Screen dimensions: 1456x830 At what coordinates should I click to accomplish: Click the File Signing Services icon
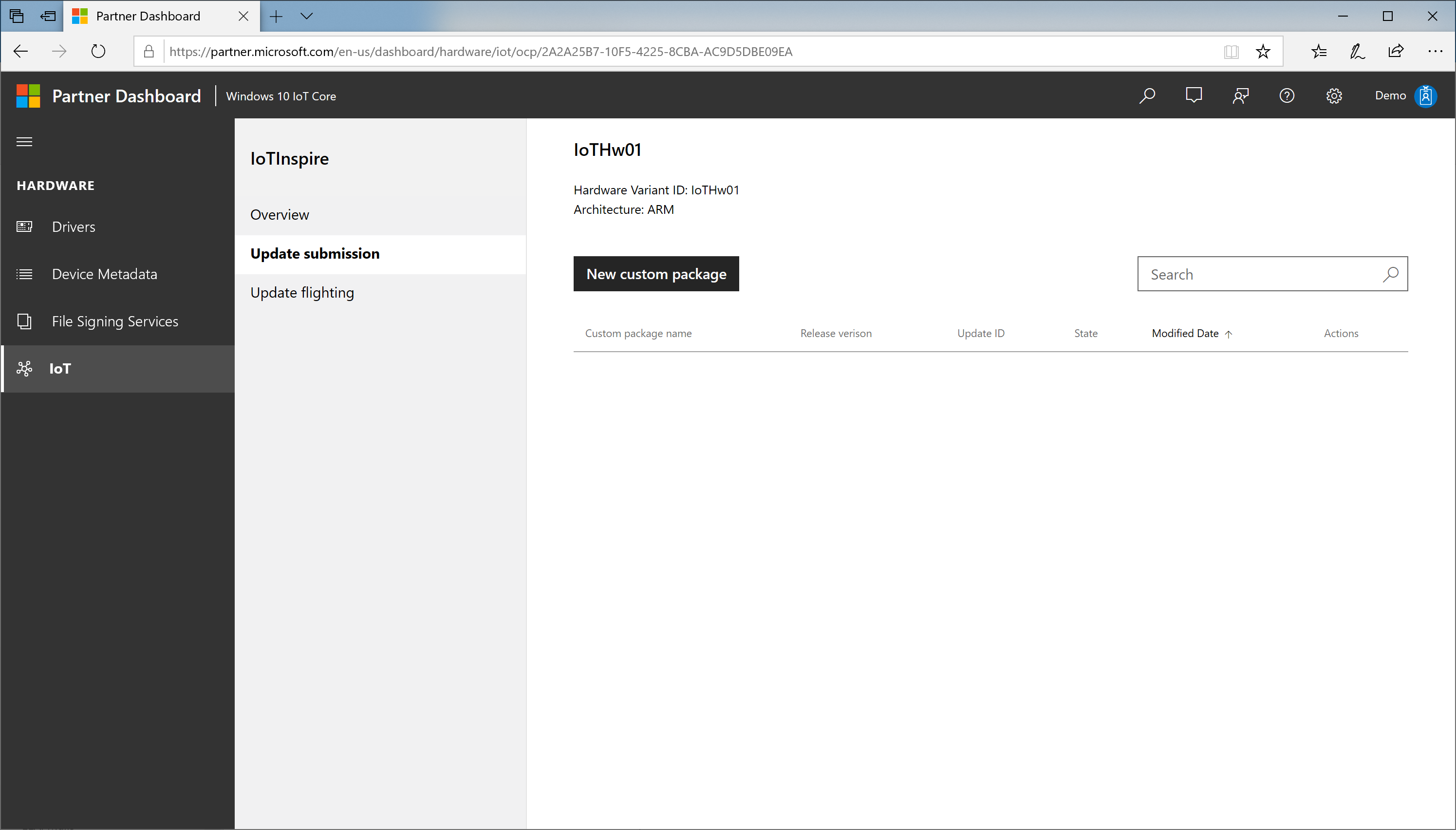(x=25, y=321)
